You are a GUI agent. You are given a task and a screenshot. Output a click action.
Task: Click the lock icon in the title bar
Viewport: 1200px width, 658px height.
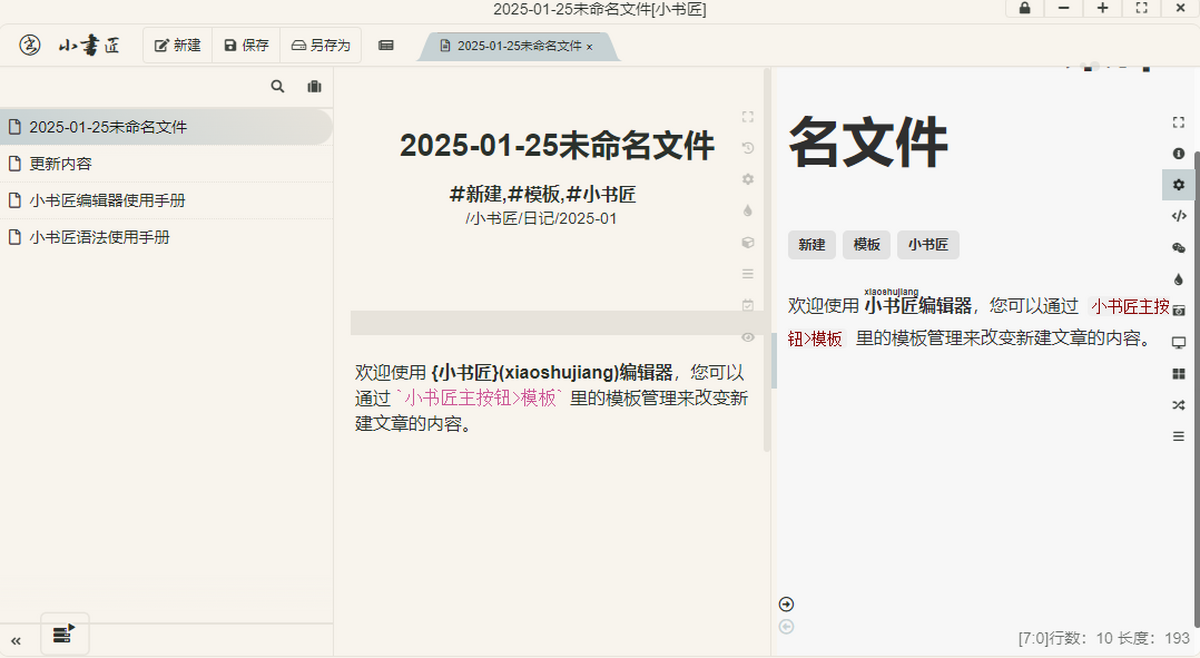click(1025, 8)
